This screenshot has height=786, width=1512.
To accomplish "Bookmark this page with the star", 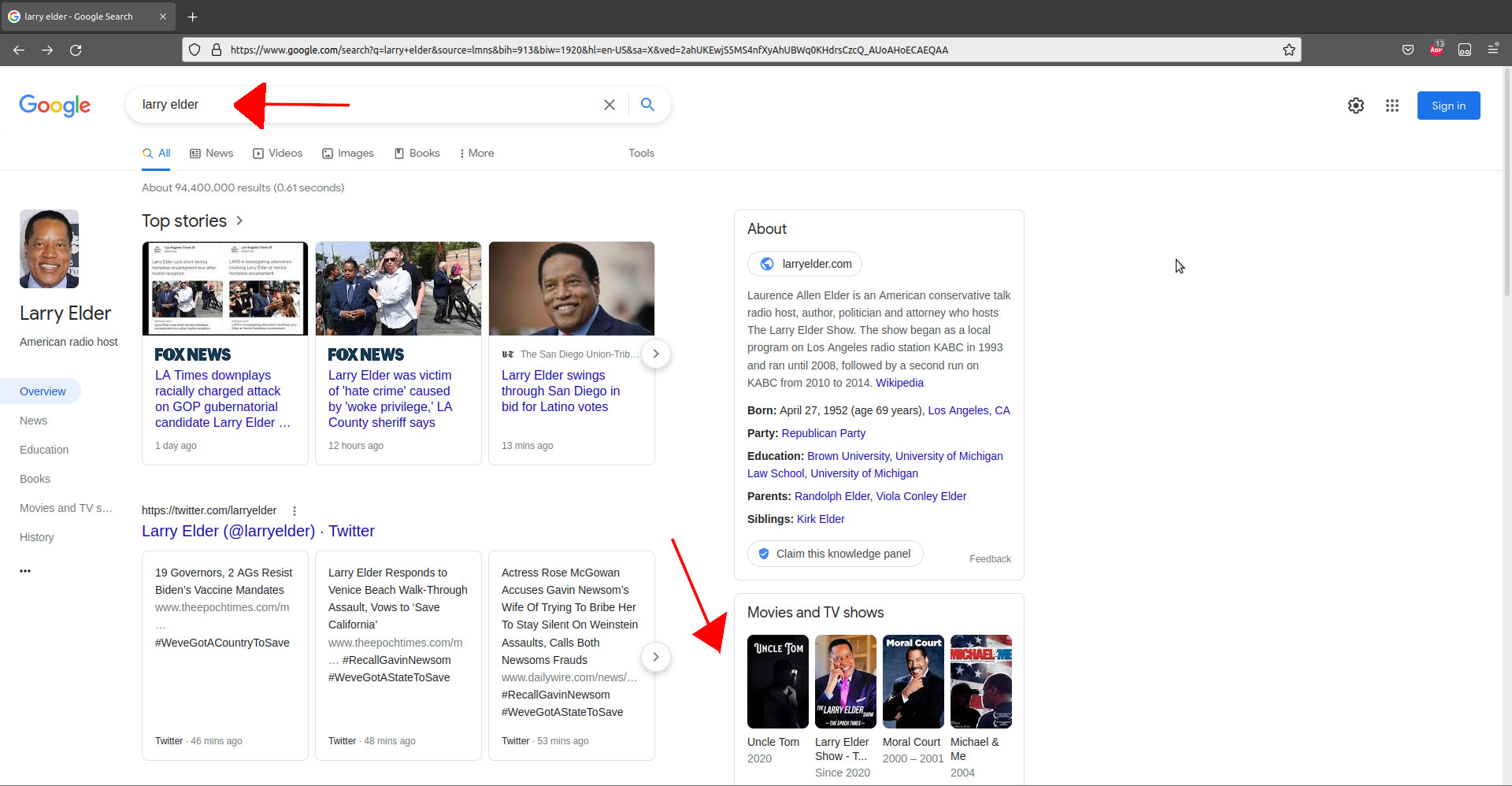I will click(1288, 50).
